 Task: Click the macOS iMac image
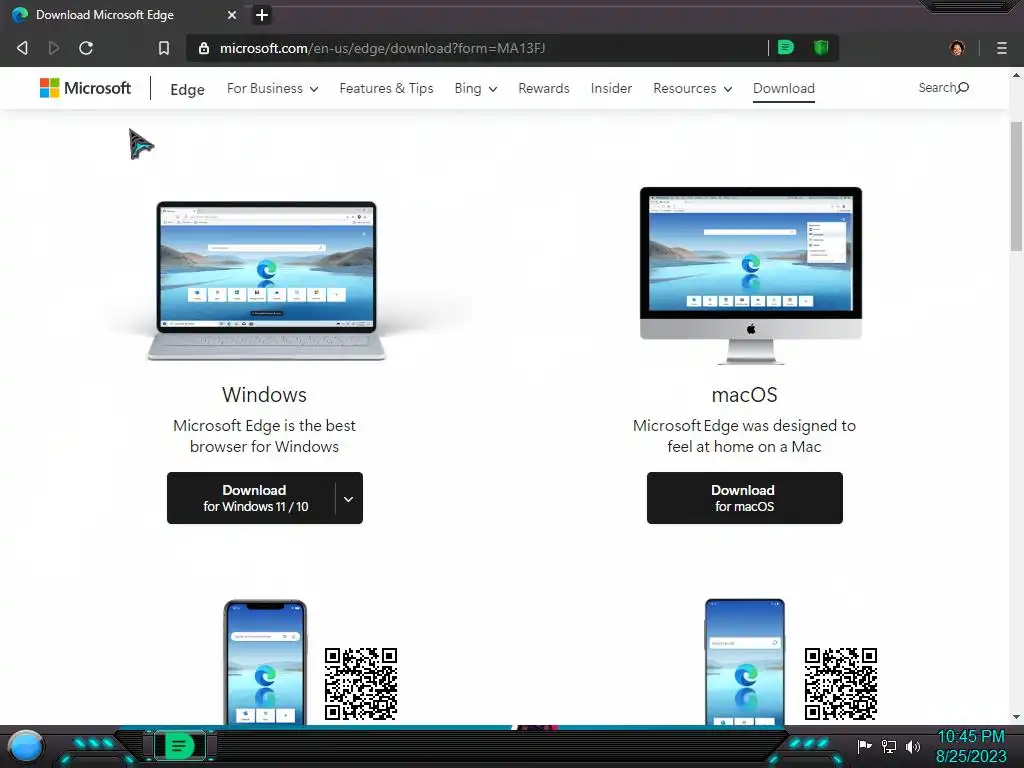tap(751, 275)
